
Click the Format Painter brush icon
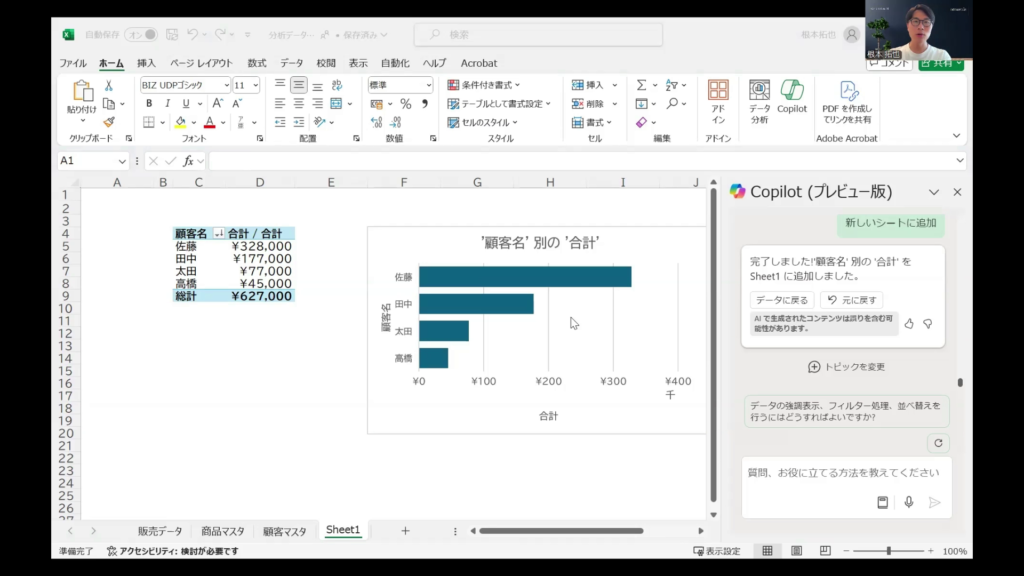[x=109, y=122]
